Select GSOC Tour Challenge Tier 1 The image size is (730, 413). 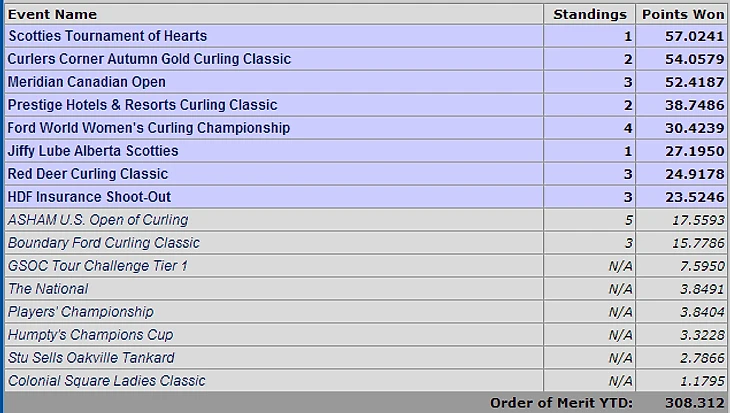(97, 266)
